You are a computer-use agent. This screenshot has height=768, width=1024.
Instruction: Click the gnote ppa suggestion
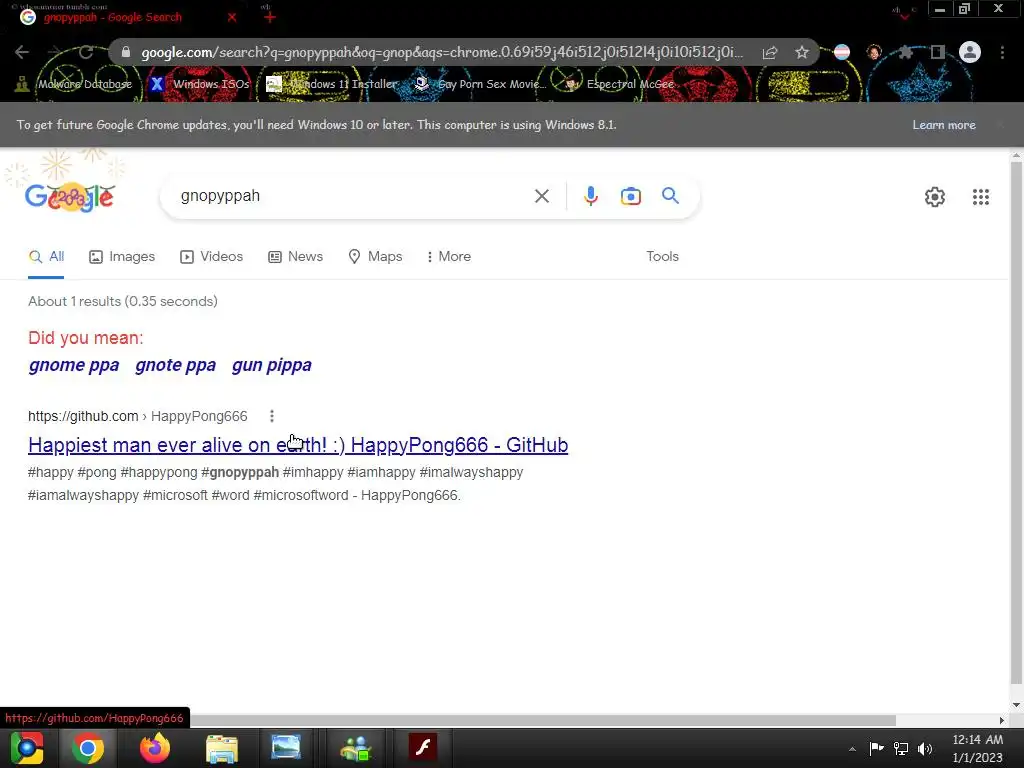coord(176,365)
